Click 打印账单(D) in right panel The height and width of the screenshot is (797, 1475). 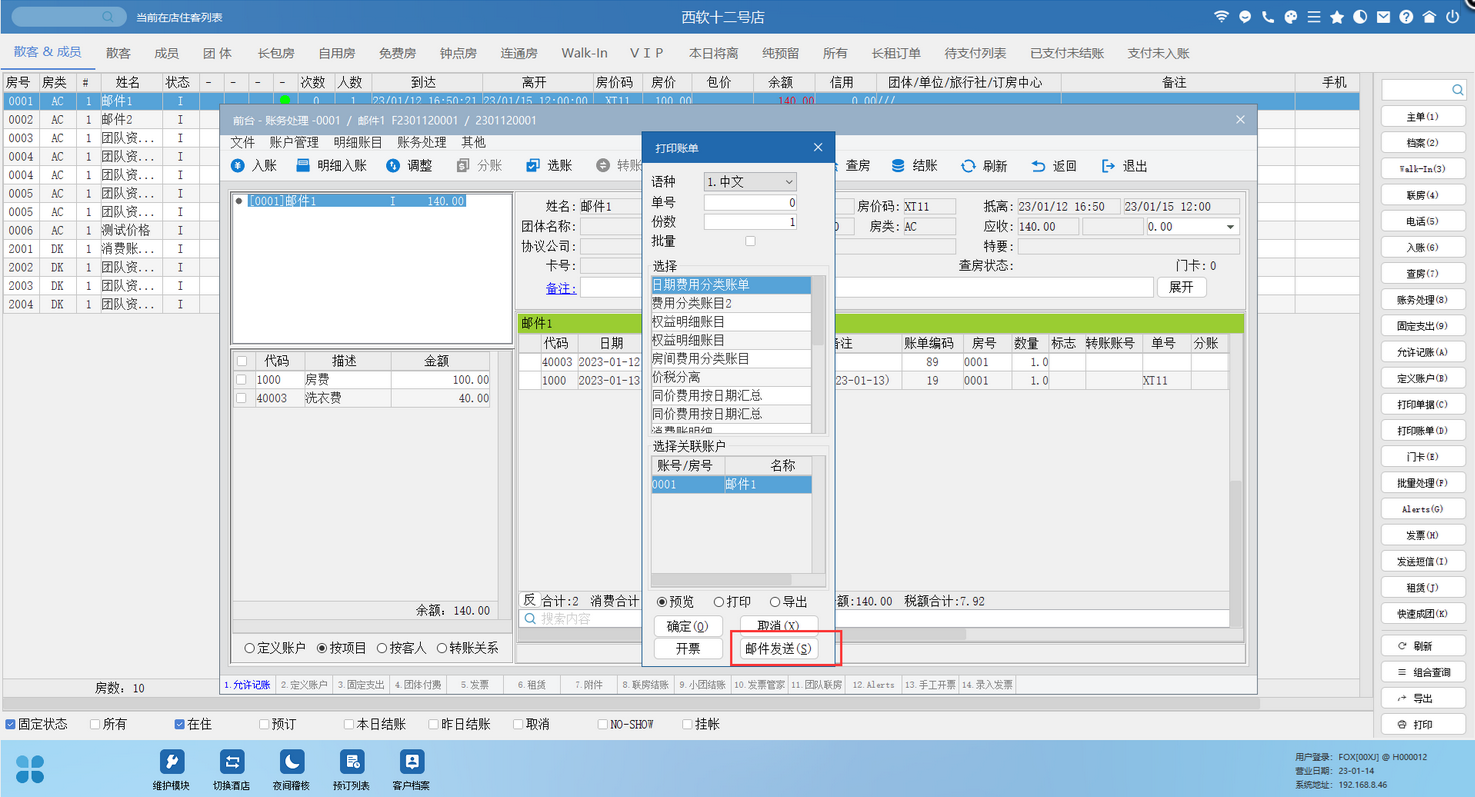pos(1422,430)
